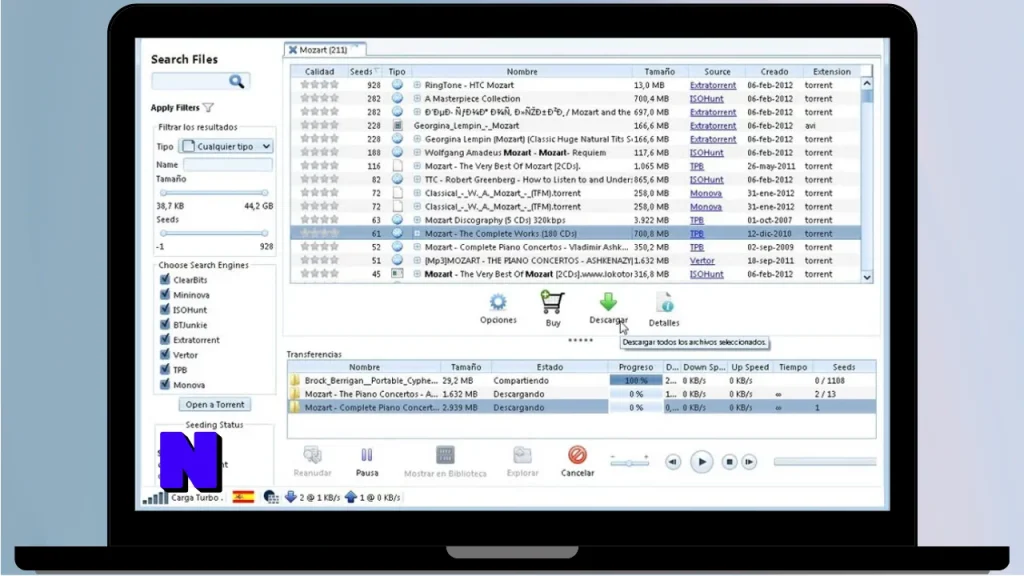Switch to Mozart (211) tab

[324, 50]
